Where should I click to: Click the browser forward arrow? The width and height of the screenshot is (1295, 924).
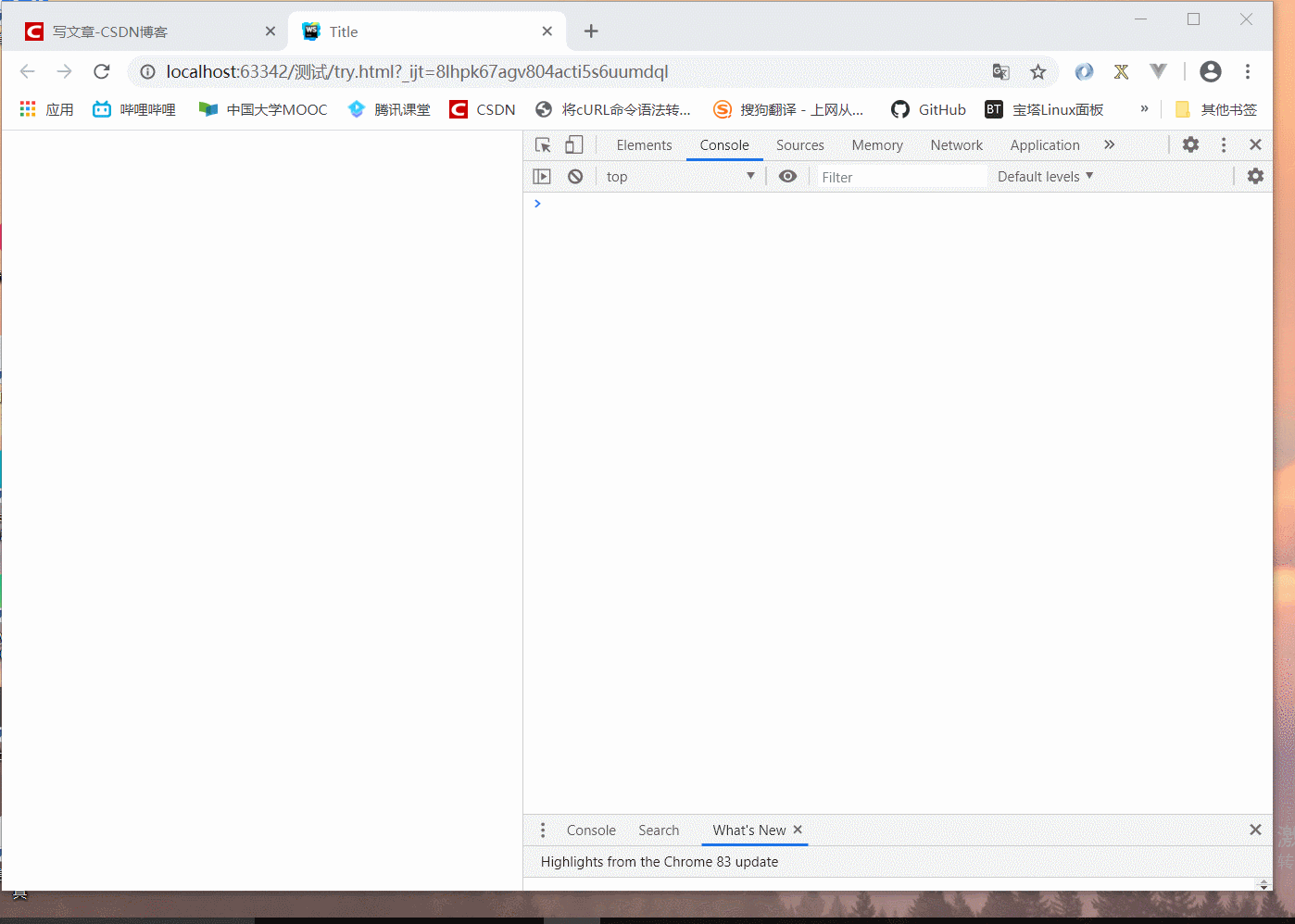coord(64,71)
